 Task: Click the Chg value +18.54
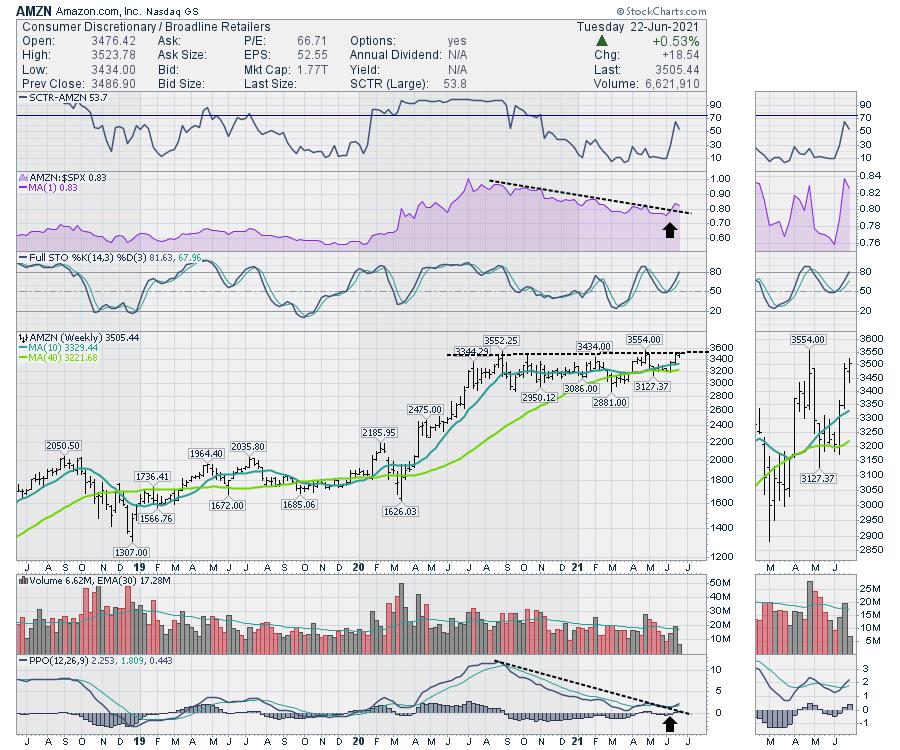[x=680, y=55]
